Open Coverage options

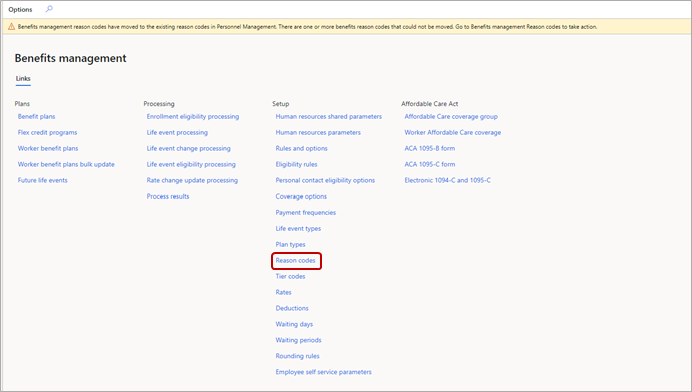301,196
